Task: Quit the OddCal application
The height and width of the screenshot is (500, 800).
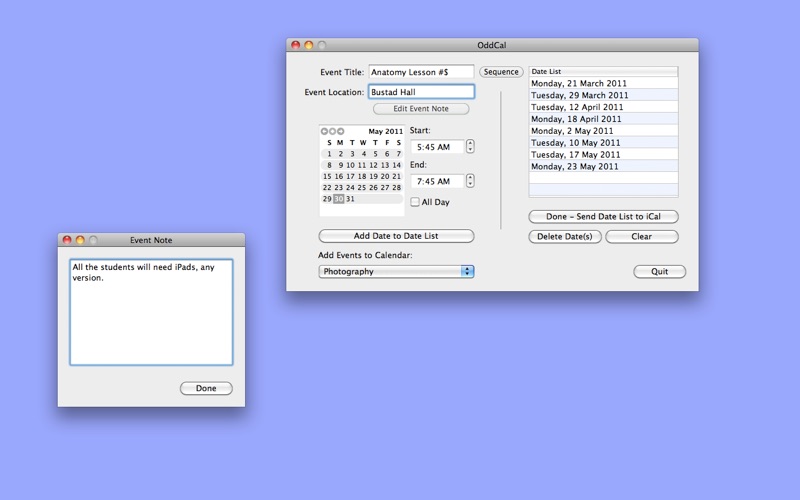Action: pyautogui.click(x=659, y=271)
